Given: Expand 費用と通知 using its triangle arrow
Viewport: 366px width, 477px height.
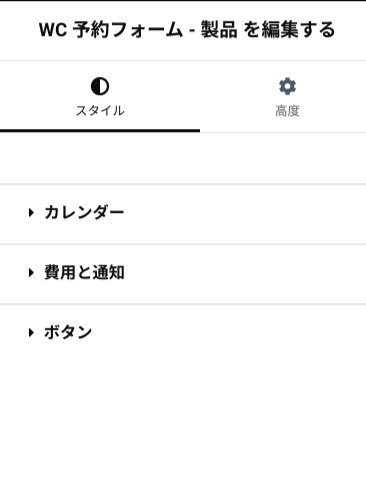Looking at the screenshot, I should 31,272.
